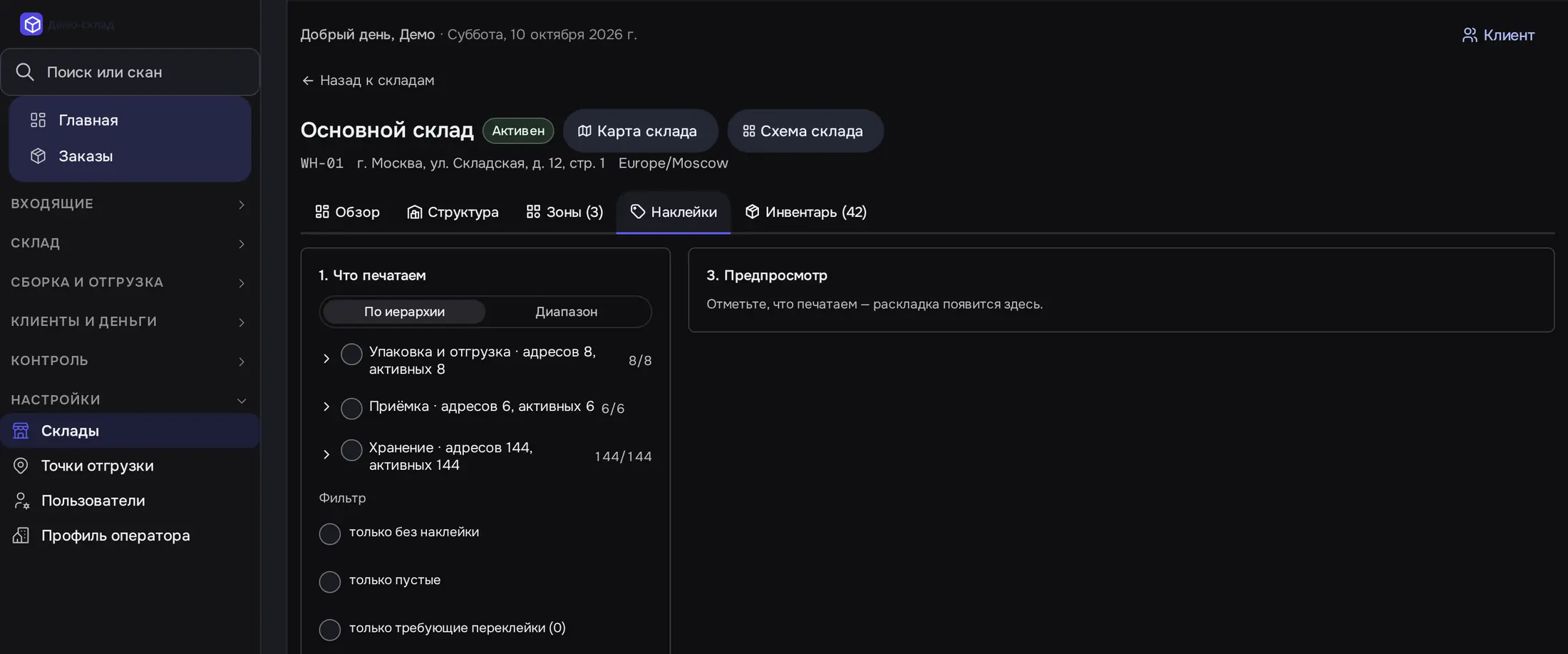Click the Профиль оператора building icon
The width and height of the screenshot is (1568, 654).
[x=21, y=536]
